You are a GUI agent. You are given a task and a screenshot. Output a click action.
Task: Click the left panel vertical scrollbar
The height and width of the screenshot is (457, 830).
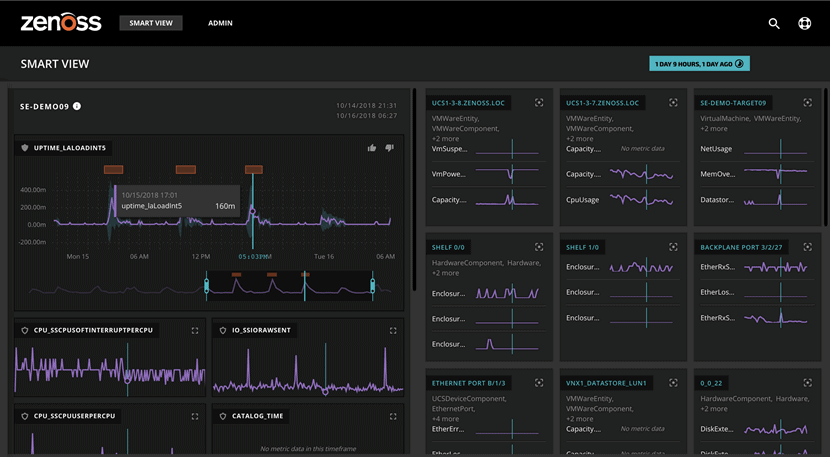tap(413, 190)
